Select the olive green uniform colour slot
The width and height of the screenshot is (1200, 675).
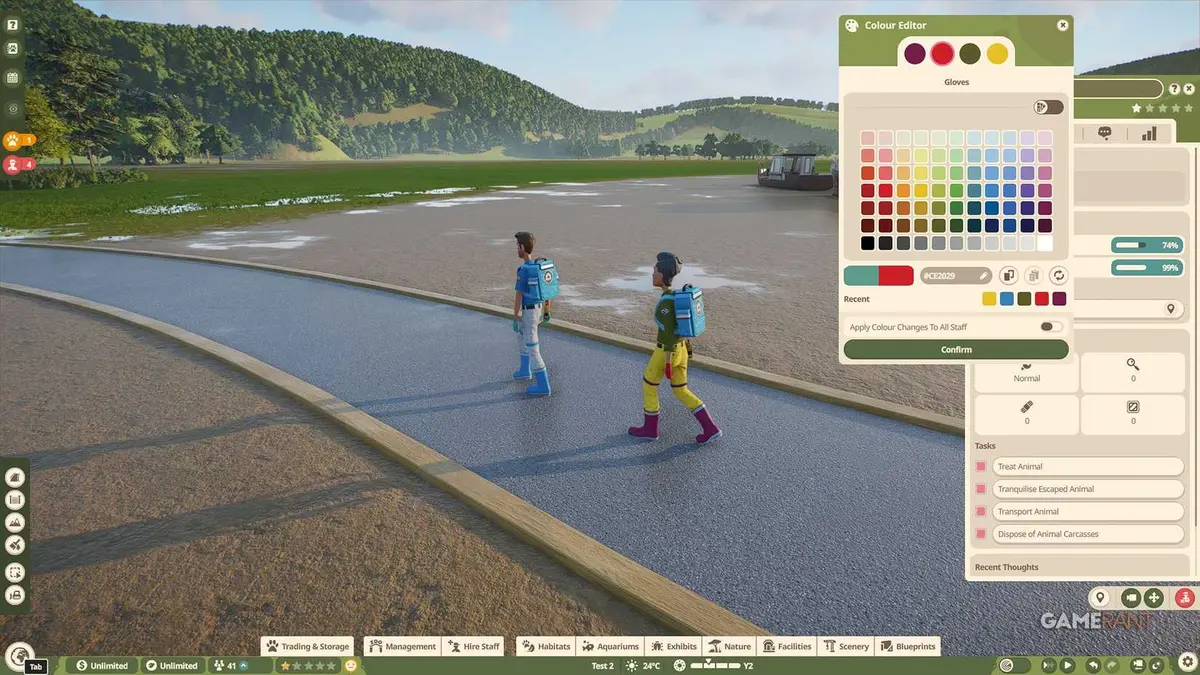click(970, 54)
